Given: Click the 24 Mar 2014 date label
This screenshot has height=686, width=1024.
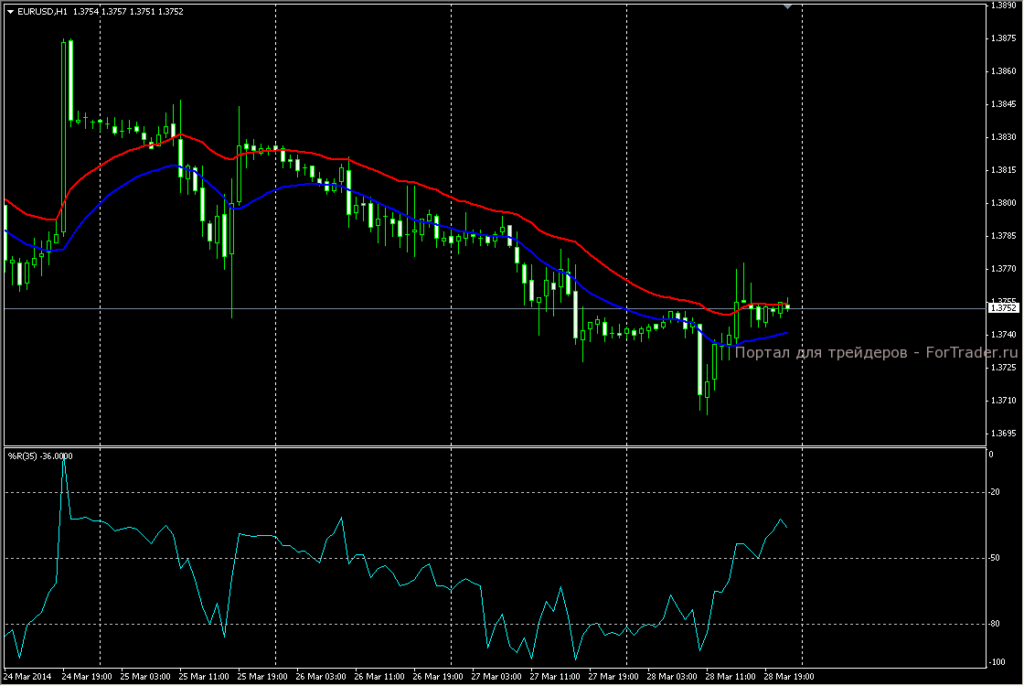Looking at the screenshot, I should click(x=28, y=676).
